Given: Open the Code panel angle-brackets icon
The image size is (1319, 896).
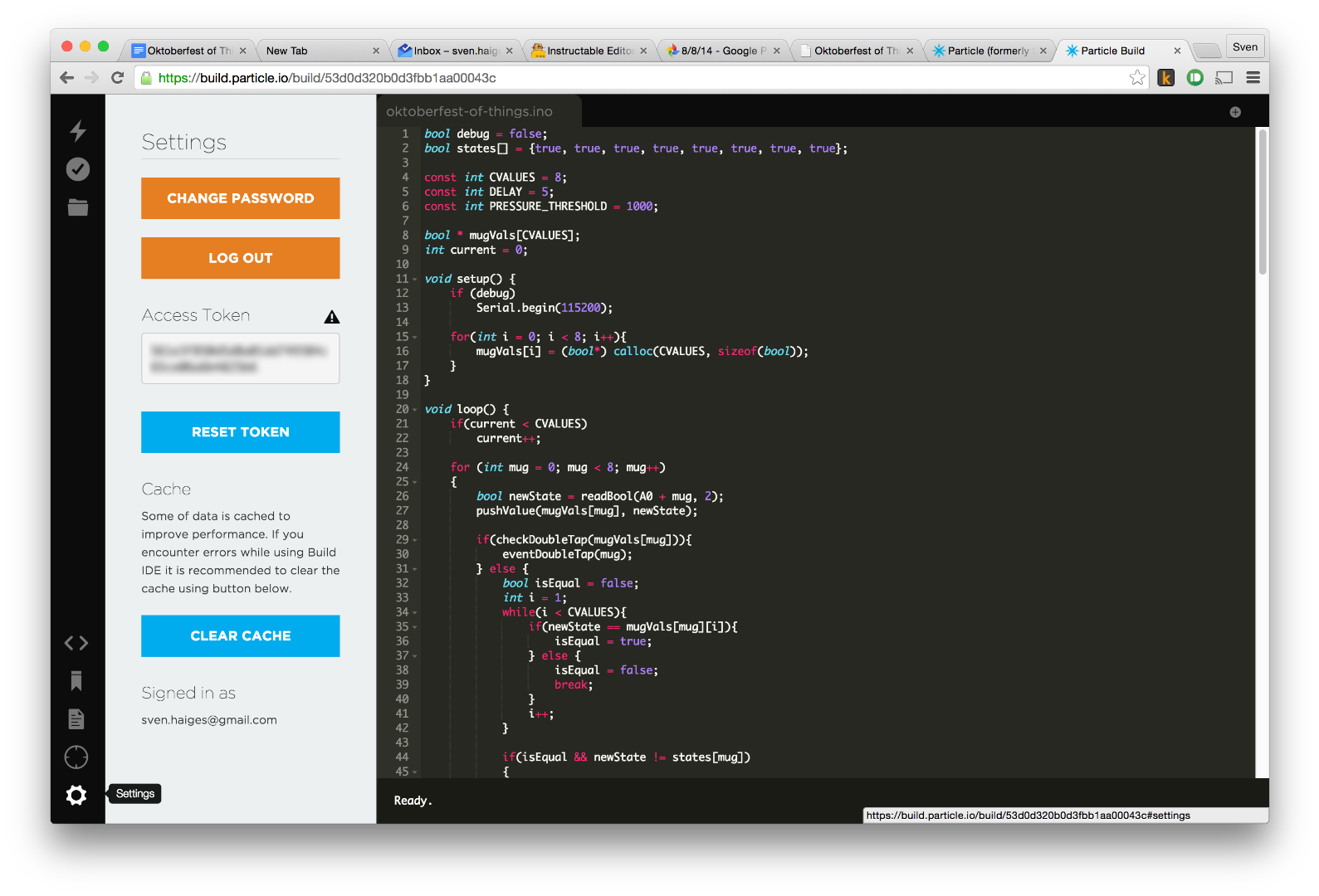Looking at the screenshot, I should coord(76,643).
